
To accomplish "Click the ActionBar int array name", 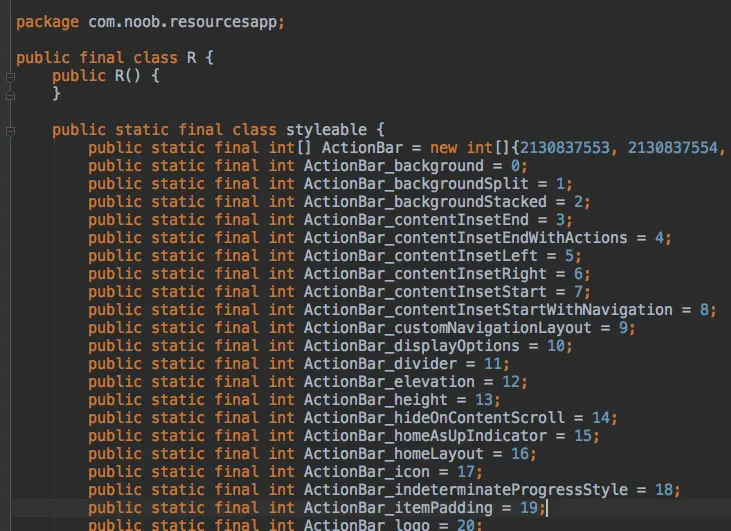I will point(362,148).
